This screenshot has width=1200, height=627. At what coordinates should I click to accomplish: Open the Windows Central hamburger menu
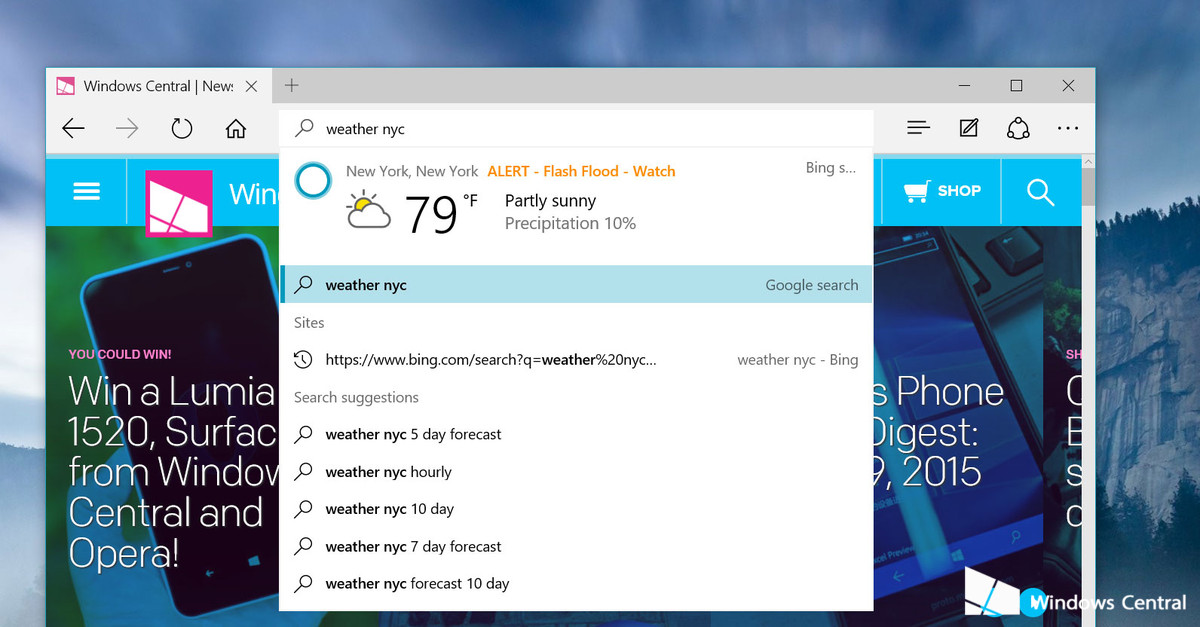(87, 191)
